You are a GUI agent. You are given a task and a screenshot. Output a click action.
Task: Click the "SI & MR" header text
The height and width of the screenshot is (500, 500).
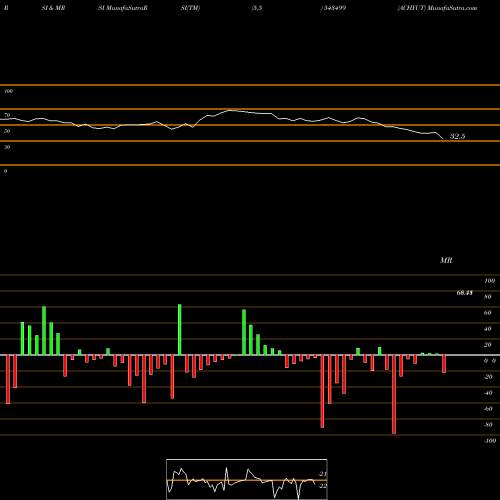pos(53,8)
